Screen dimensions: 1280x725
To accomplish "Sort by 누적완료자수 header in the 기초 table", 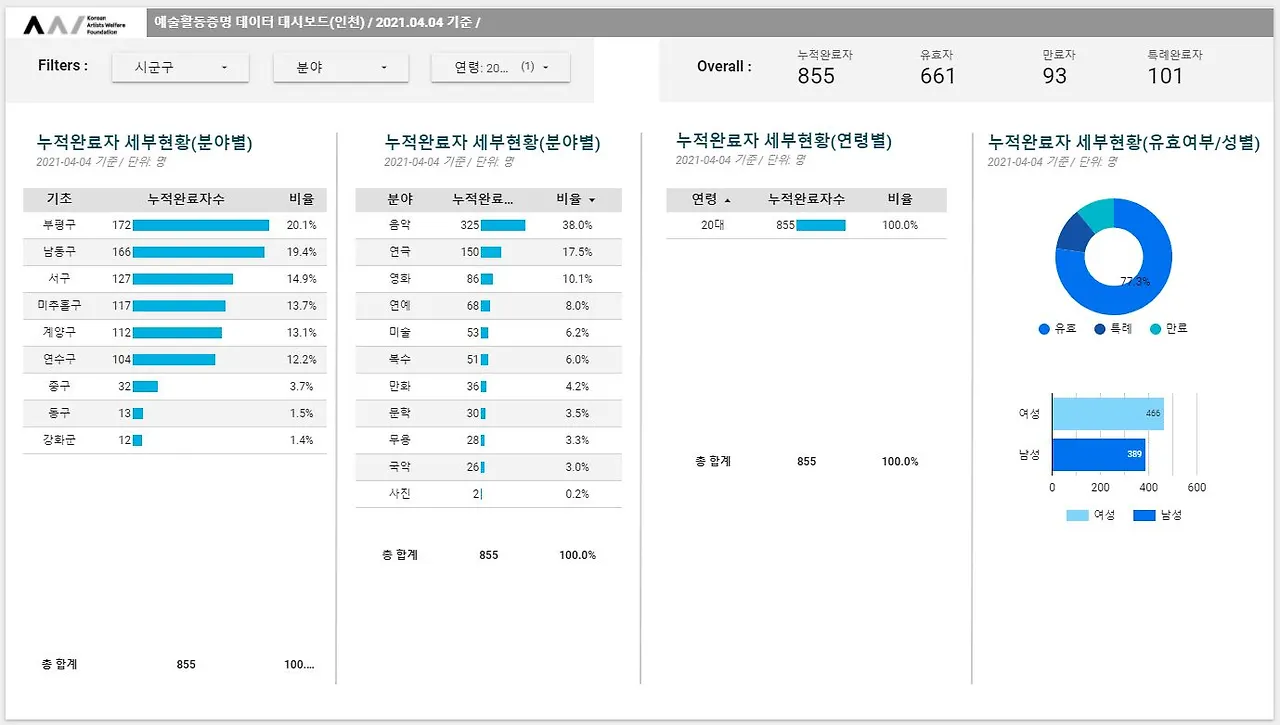I will 185,199.
